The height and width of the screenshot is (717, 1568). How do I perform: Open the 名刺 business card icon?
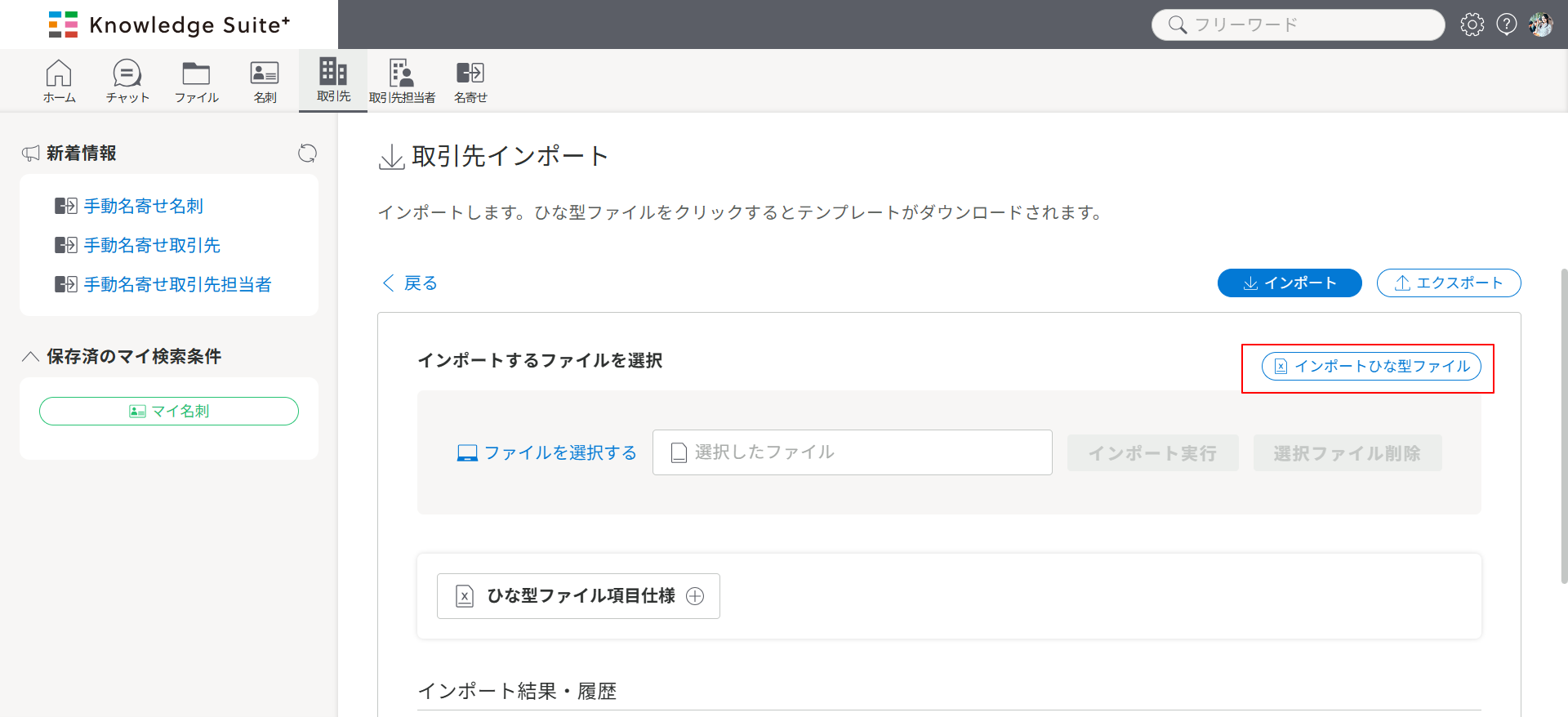tap(265, 81)
